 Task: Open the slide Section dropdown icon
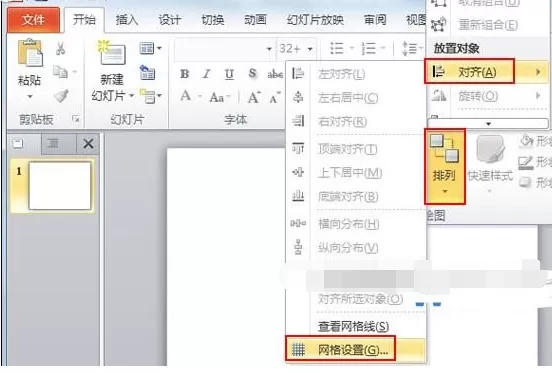pyautogui.click(x=151, y=96)
